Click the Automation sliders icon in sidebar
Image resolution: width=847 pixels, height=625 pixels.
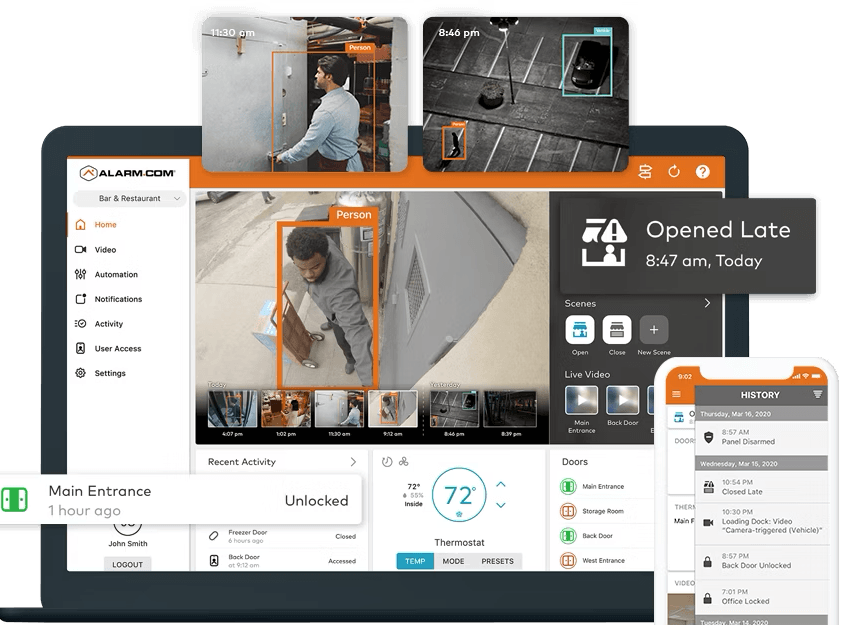[x=80, y=274]
